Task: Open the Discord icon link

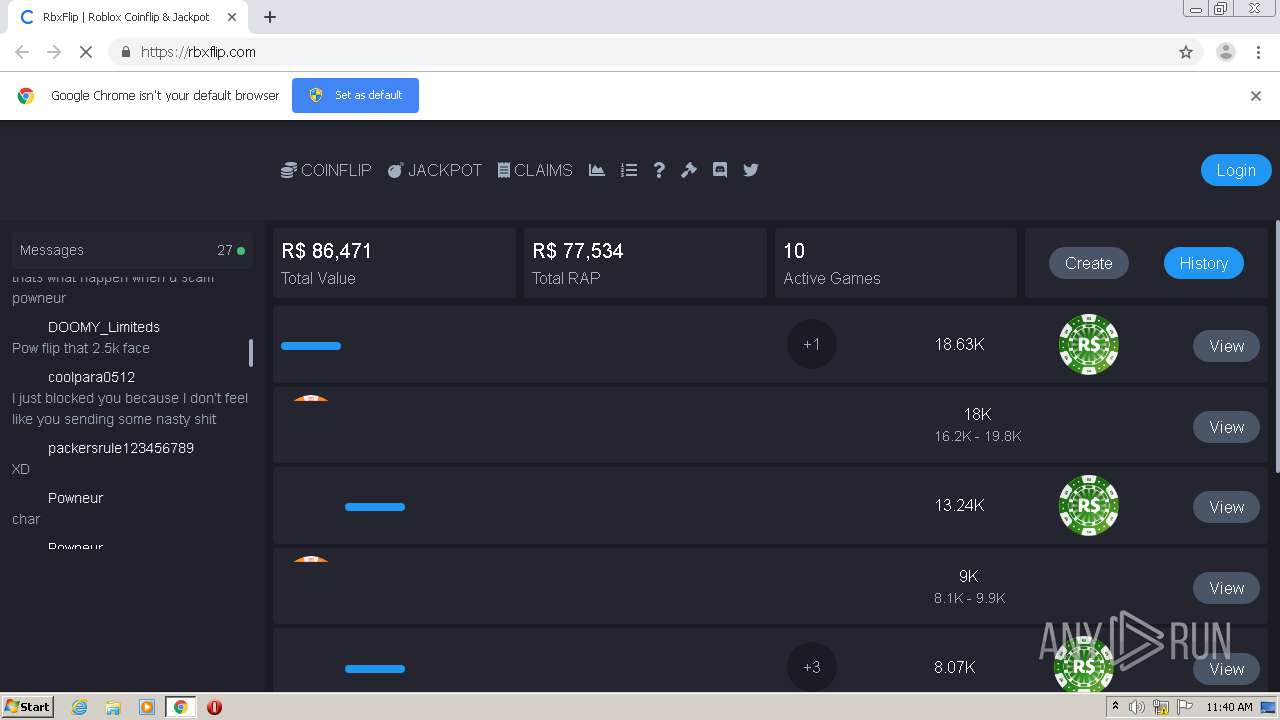Action: 719,170
